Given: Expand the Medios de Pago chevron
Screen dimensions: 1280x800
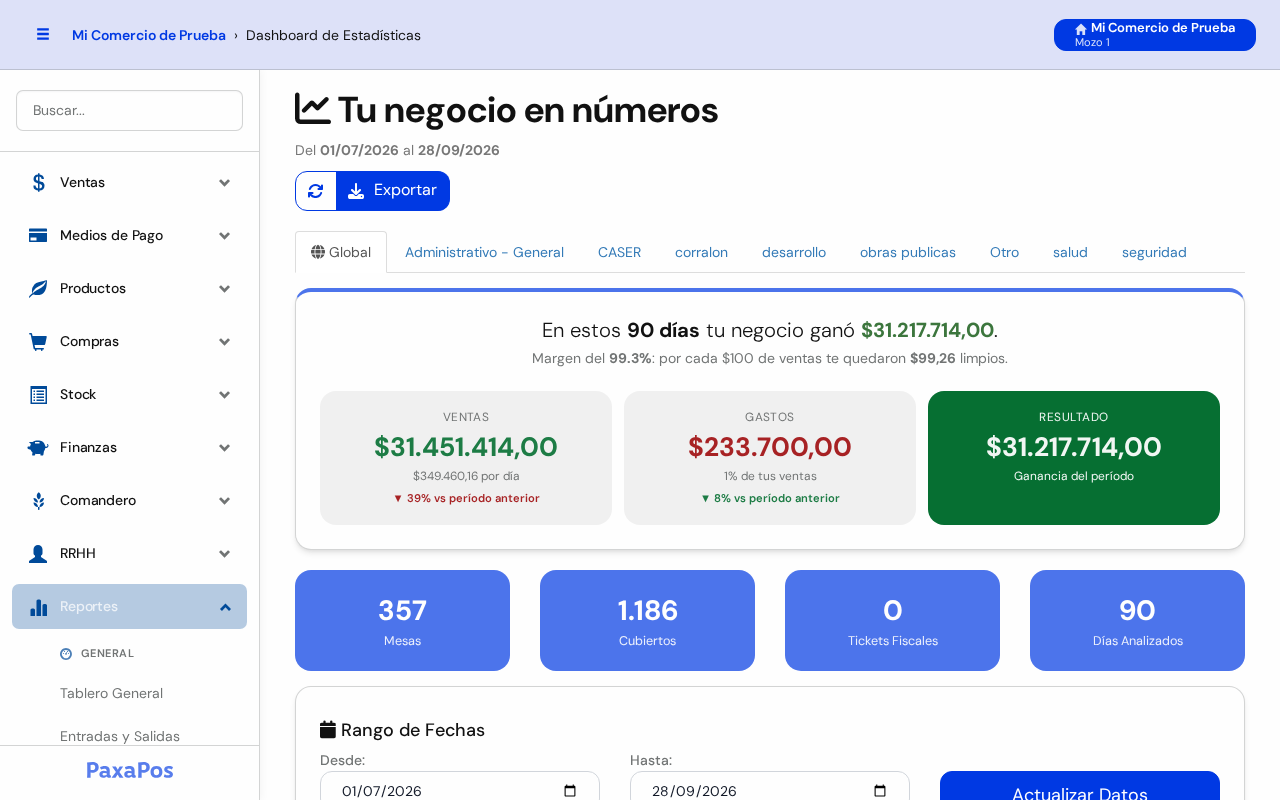Looking at the screenshot, I should pyautogui.click(x=225, y=236).
